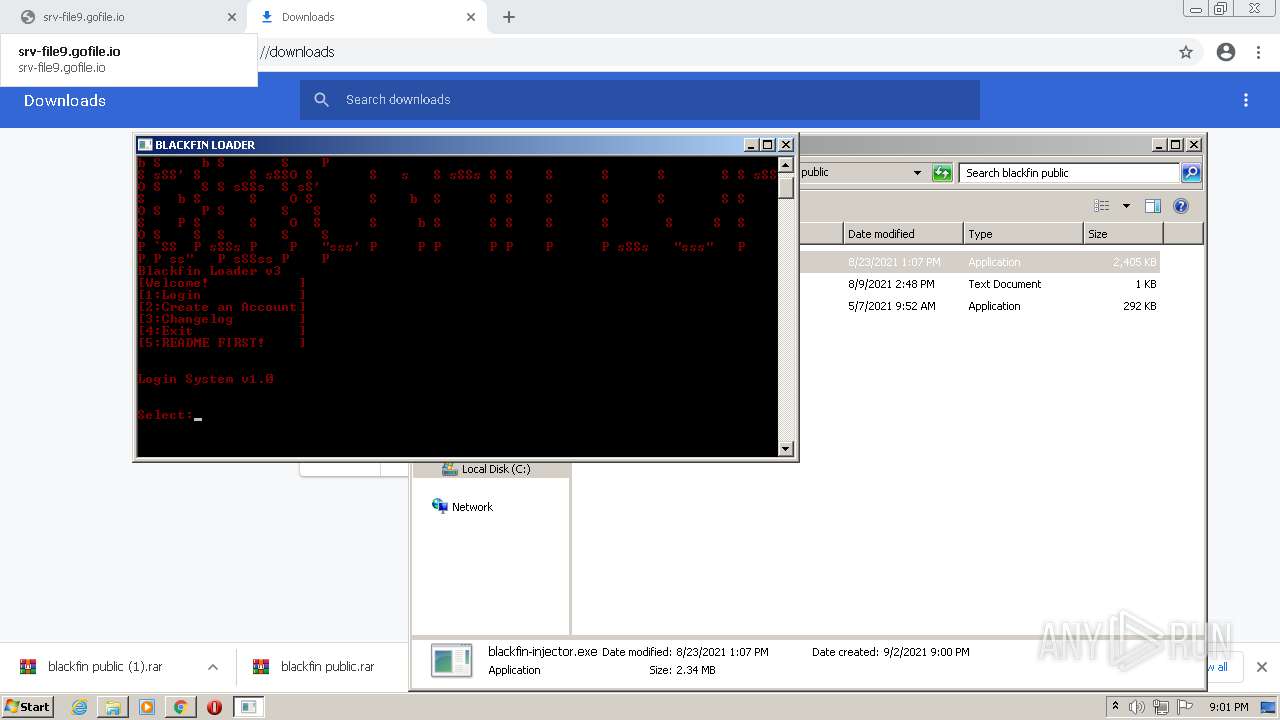This screenshot has height=720, width=1280.
Task: Click blackfin-injector.exe icon in details pane
Action: coord(452,660)
